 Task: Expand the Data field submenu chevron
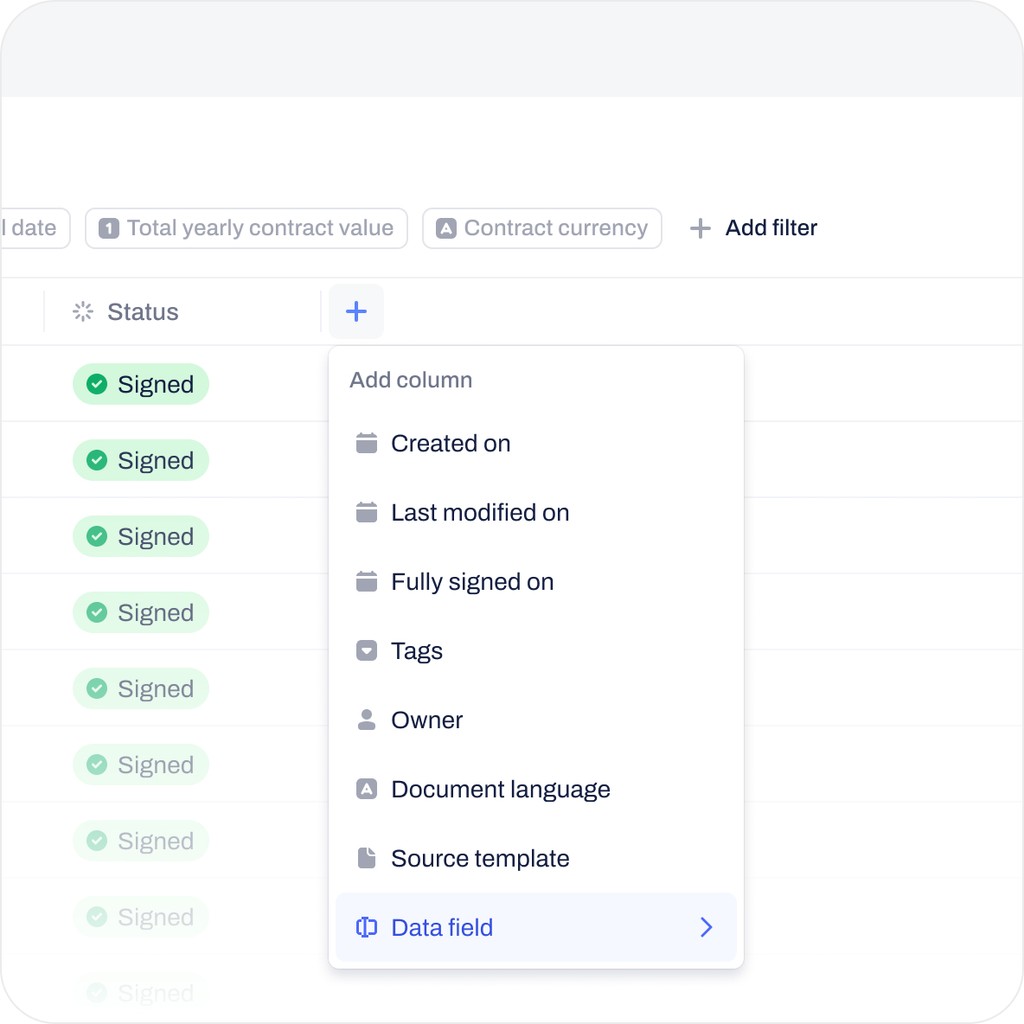[x=706, y=927]
